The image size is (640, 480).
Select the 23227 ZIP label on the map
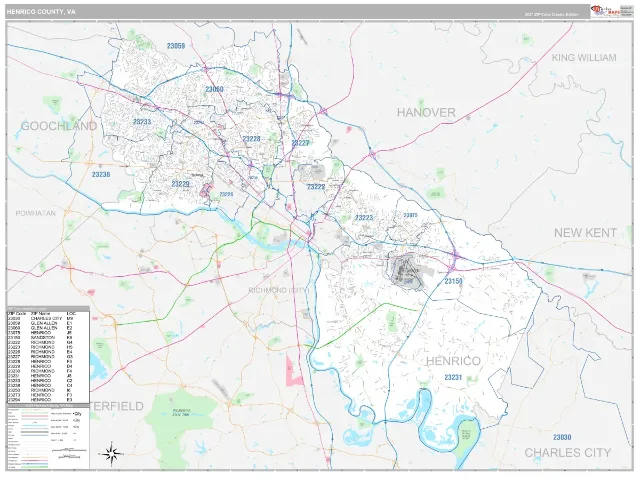coord(300,143)
